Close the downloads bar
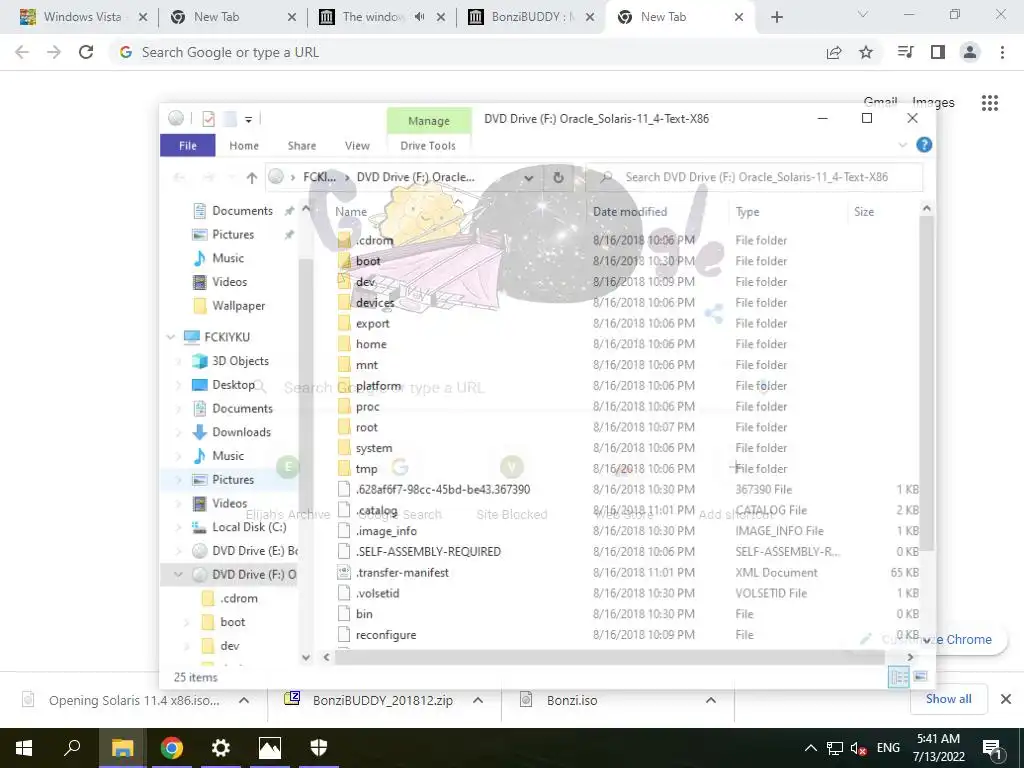This screenshot has width=1024, height=768. click(x=1006, y=699)
